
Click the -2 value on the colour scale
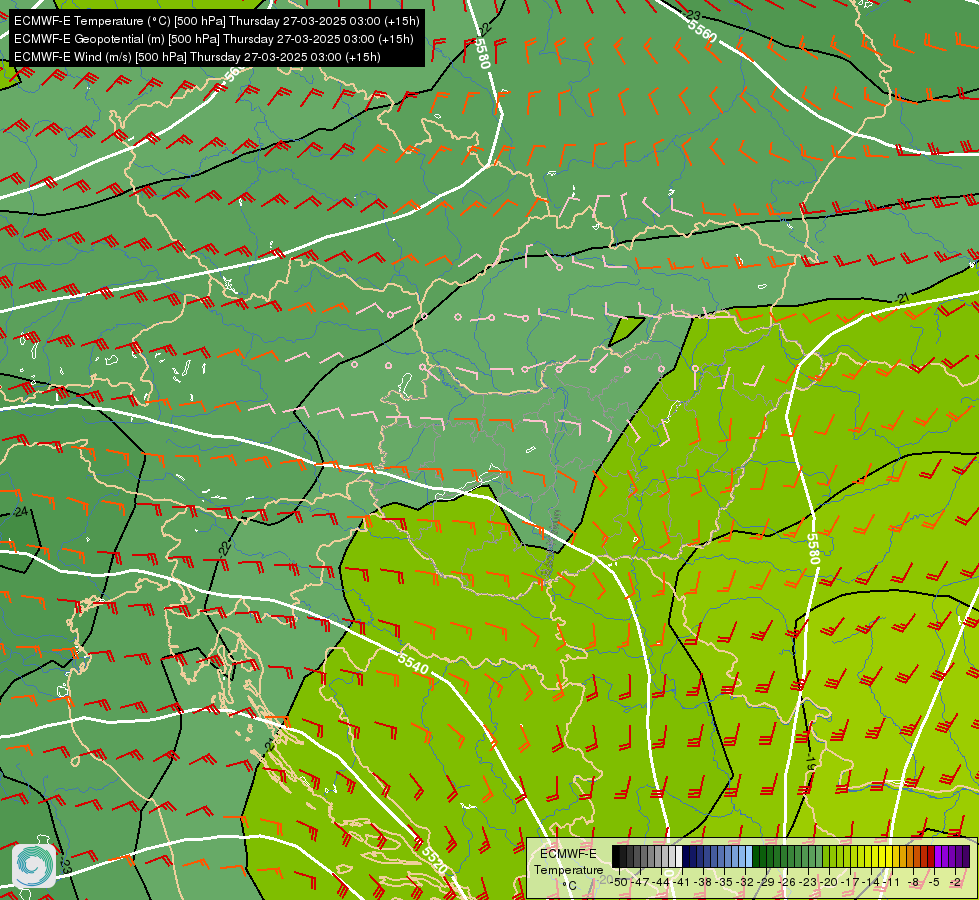[955, 882]
